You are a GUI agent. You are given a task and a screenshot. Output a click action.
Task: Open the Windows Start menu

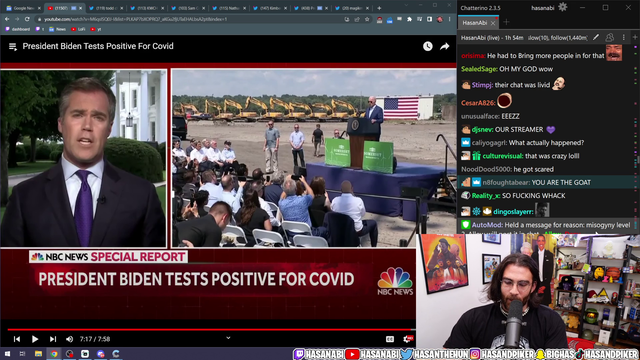pos(7,354)
